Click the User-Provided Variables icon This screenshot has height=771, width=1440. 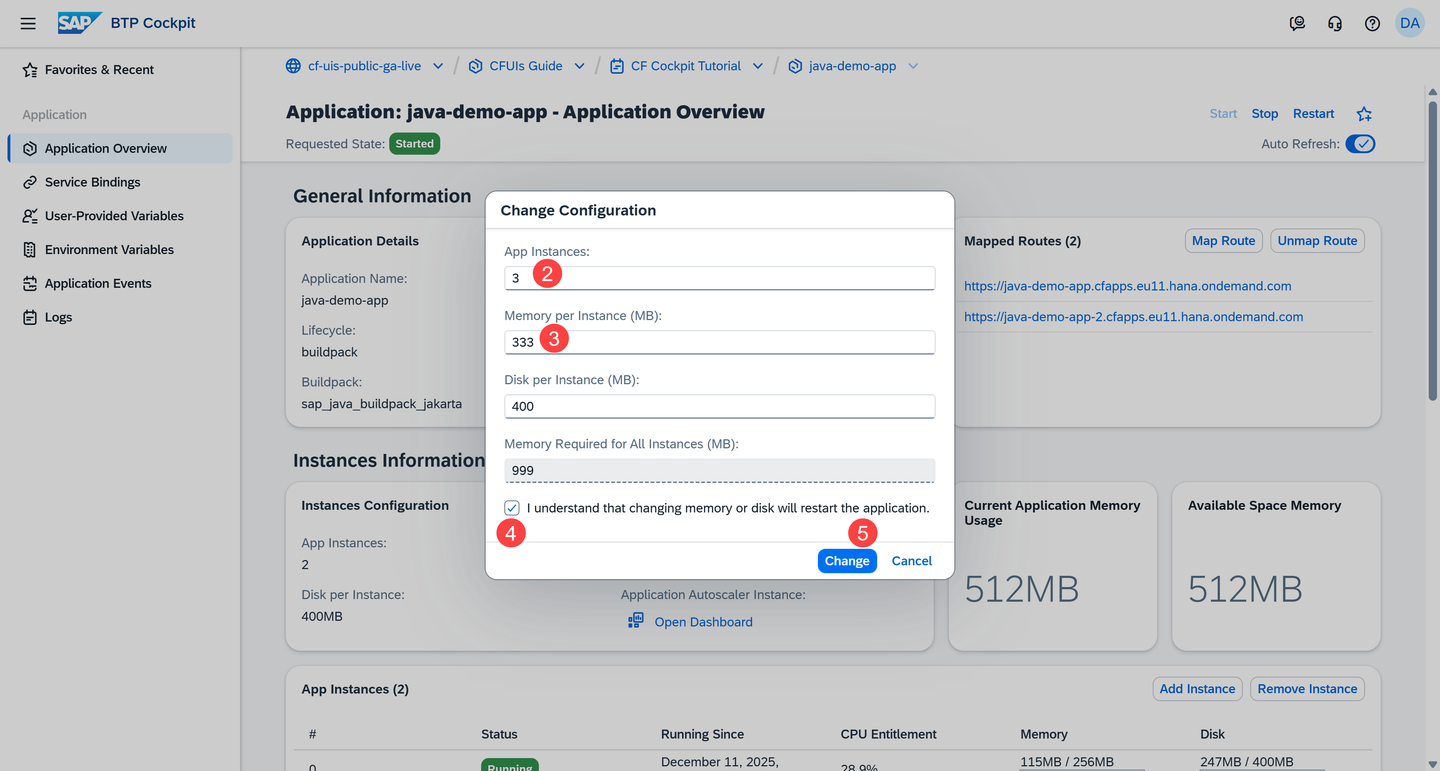point(30,216)
